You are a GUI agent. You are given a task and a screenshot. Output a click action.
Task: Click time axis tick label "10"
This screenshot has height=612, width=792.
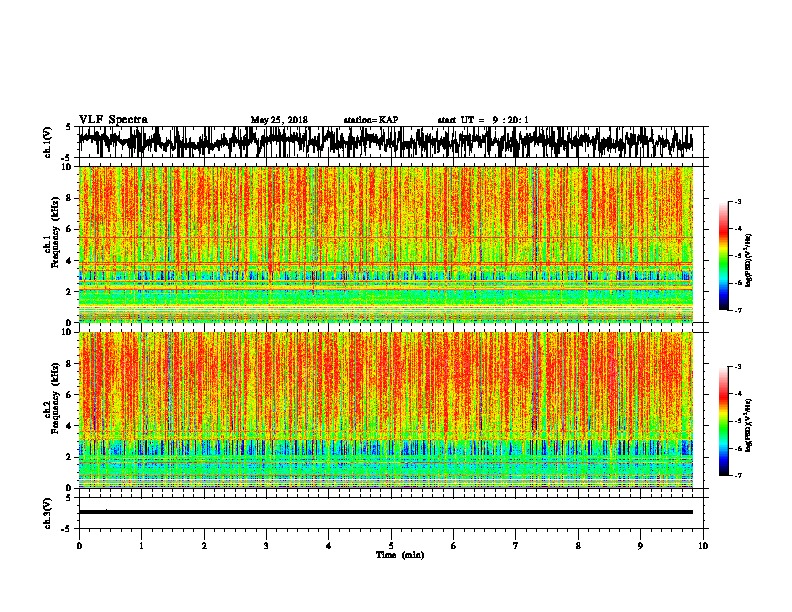pos(703,546)
